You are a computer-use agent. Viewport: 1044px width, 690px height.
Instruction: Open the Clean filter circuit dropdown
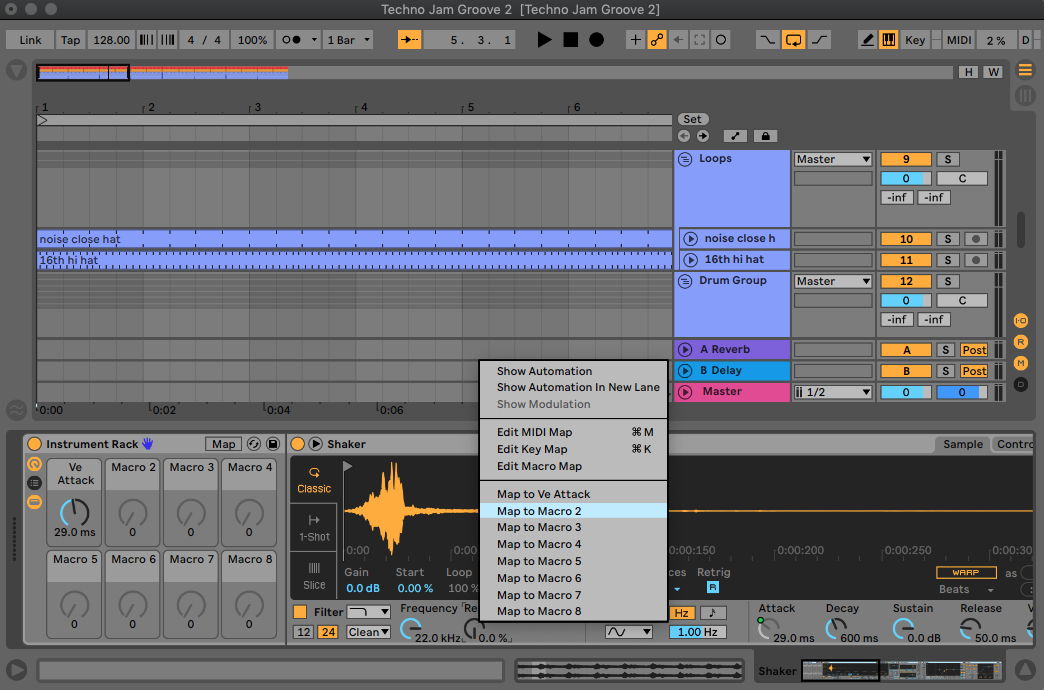(x=368, y=631)
